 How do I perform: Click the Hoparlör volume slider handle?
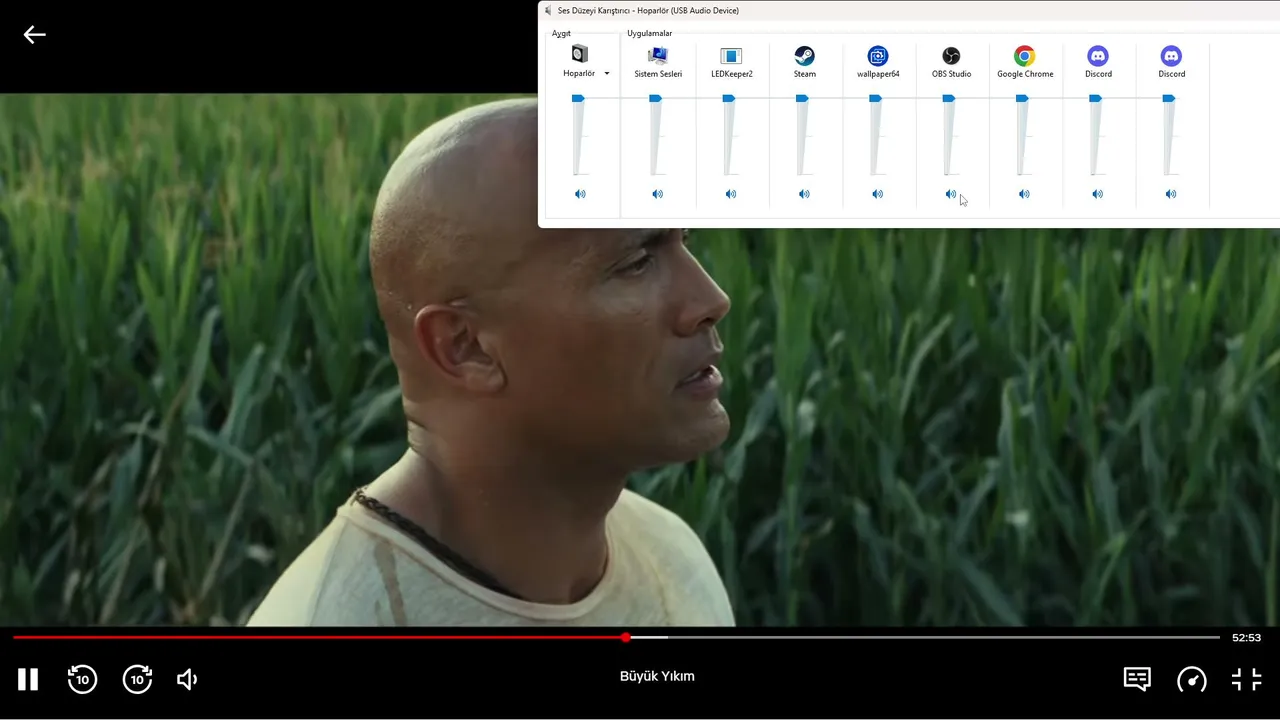[x=578, y=98]
